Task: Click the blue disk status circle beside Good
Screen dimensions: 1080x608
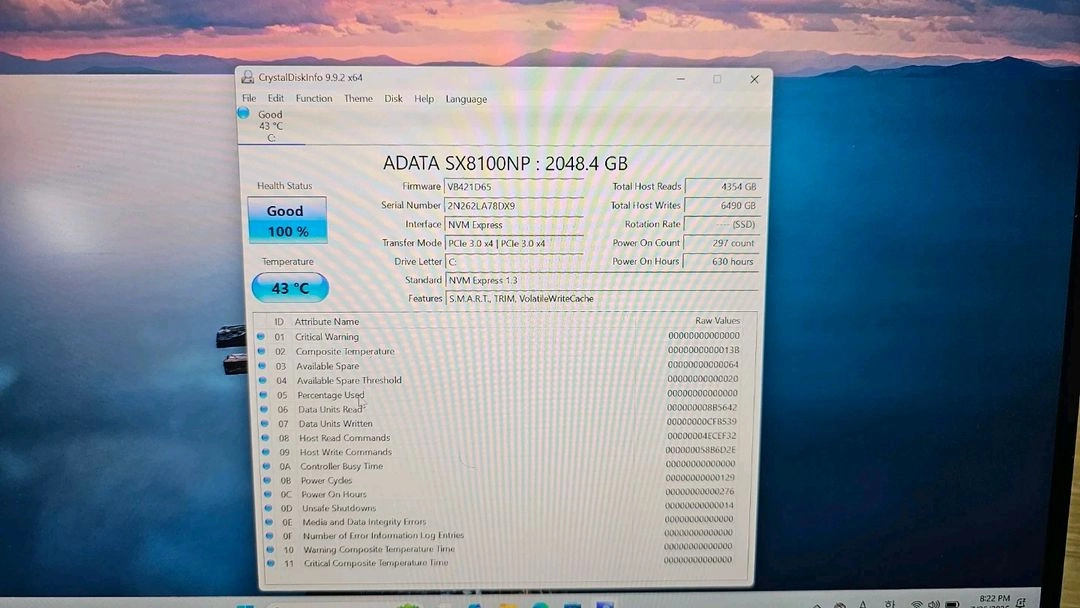Action: tap(244, 113)
